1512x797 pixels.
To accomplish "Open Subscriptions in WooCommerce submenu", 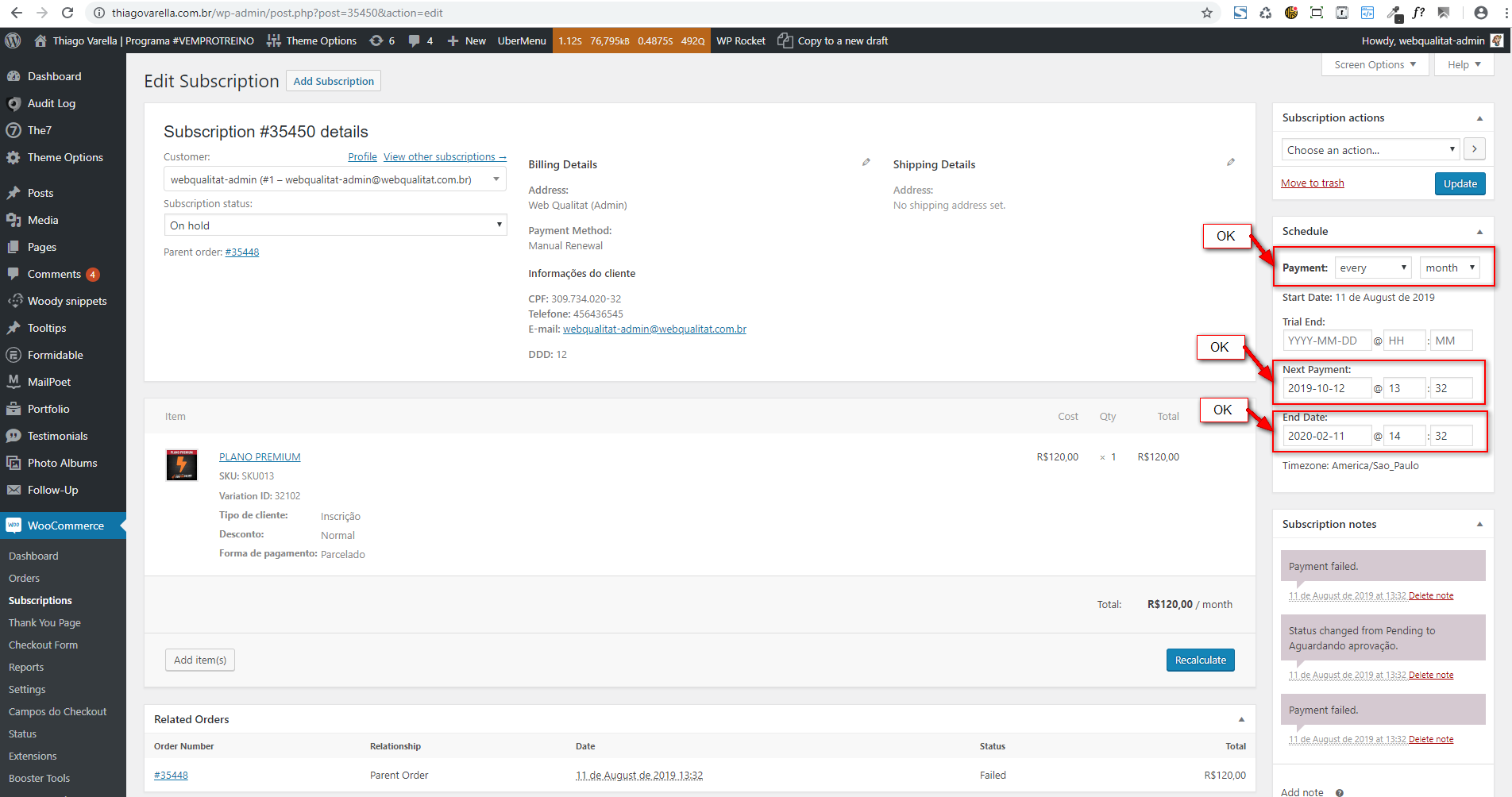I will [x=40, y=600].
